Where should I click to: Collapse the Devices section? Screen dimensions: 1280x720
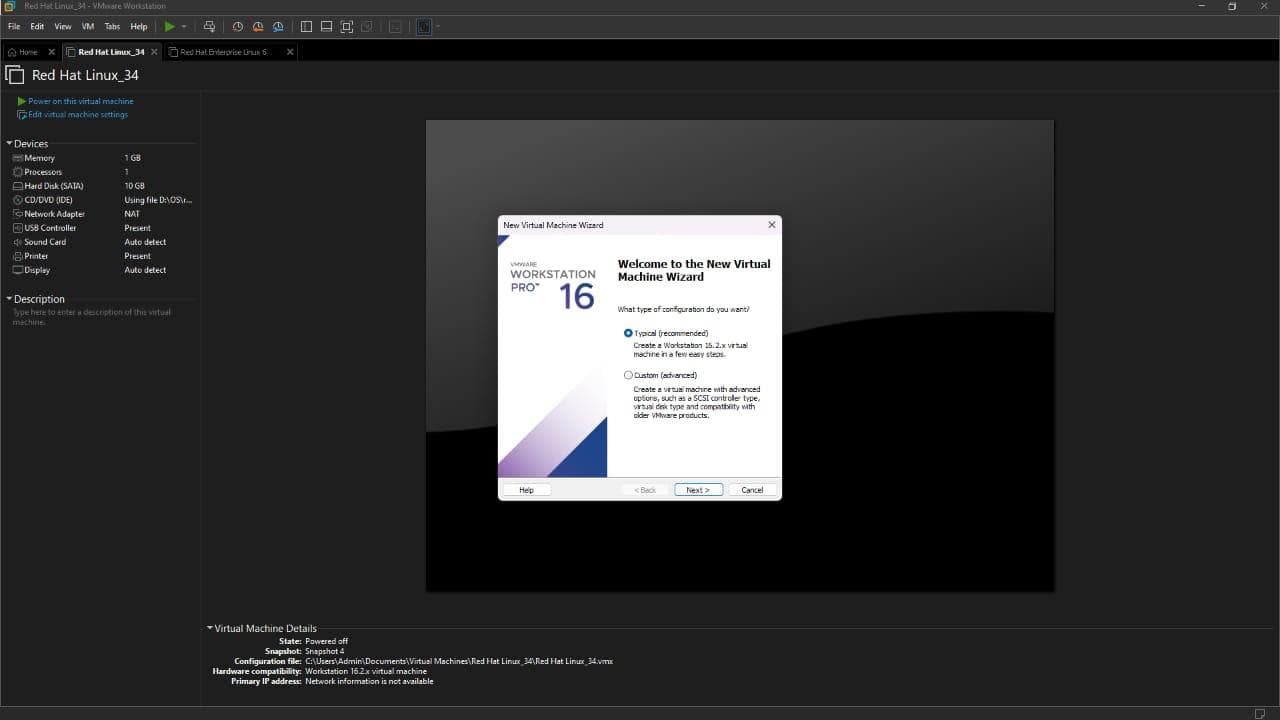tap(10, 144)
